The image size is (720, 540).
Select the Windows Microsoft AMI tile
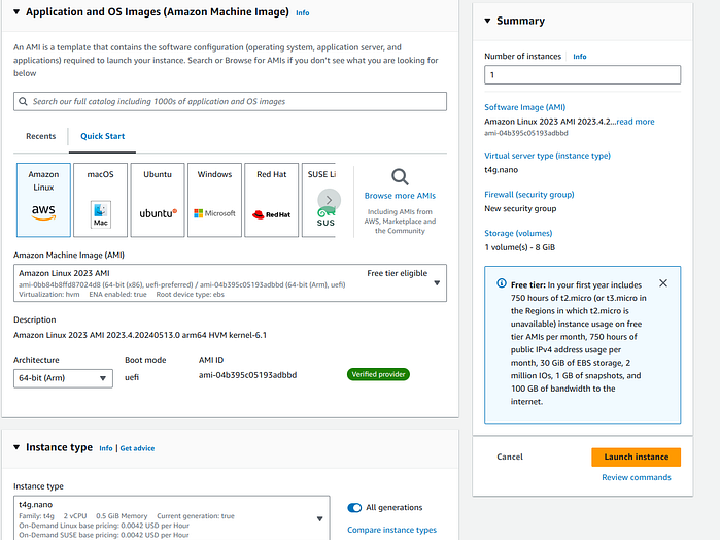(x=214, y=200)
